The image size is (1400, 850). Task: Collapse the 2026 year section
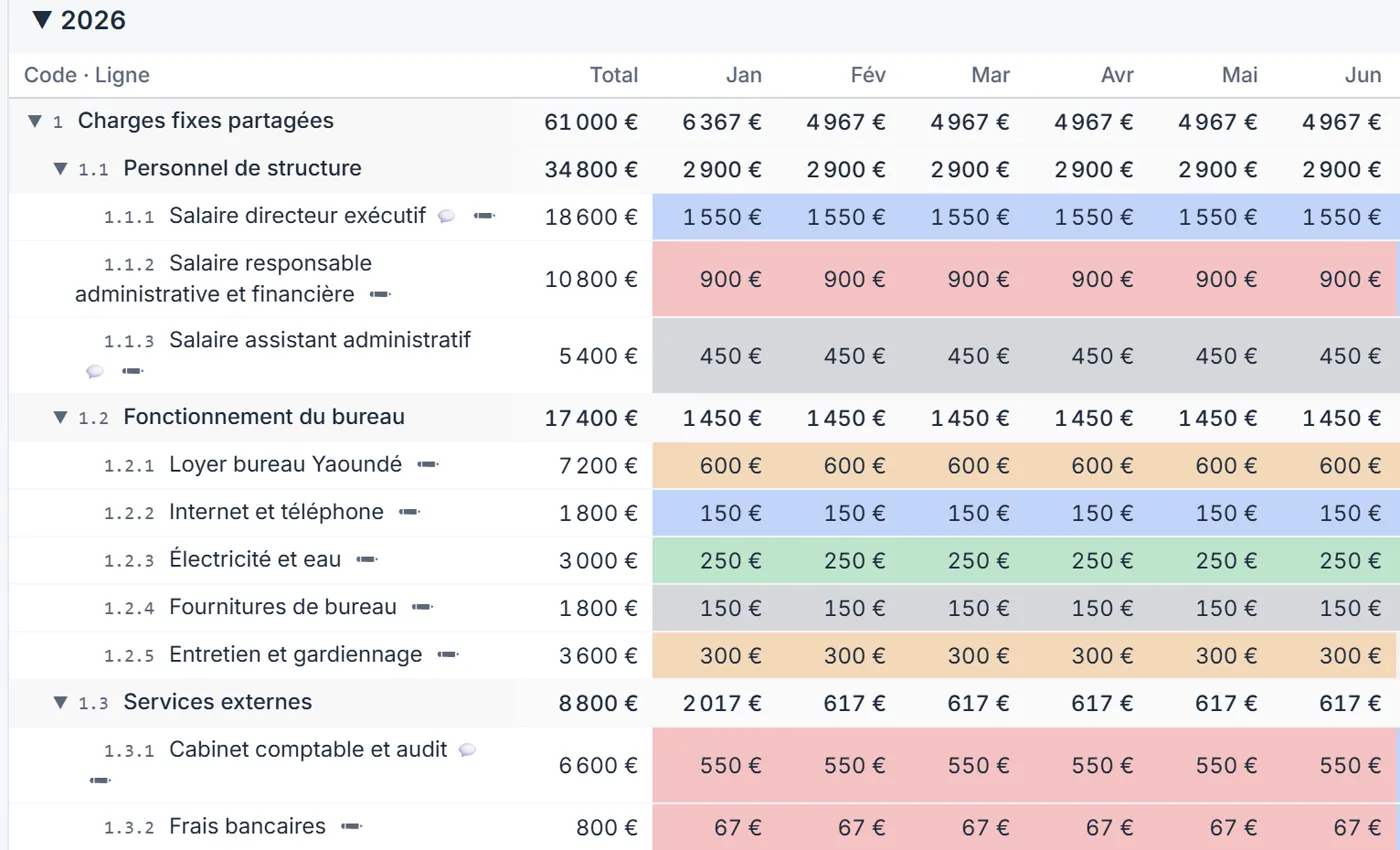point(41,21)
